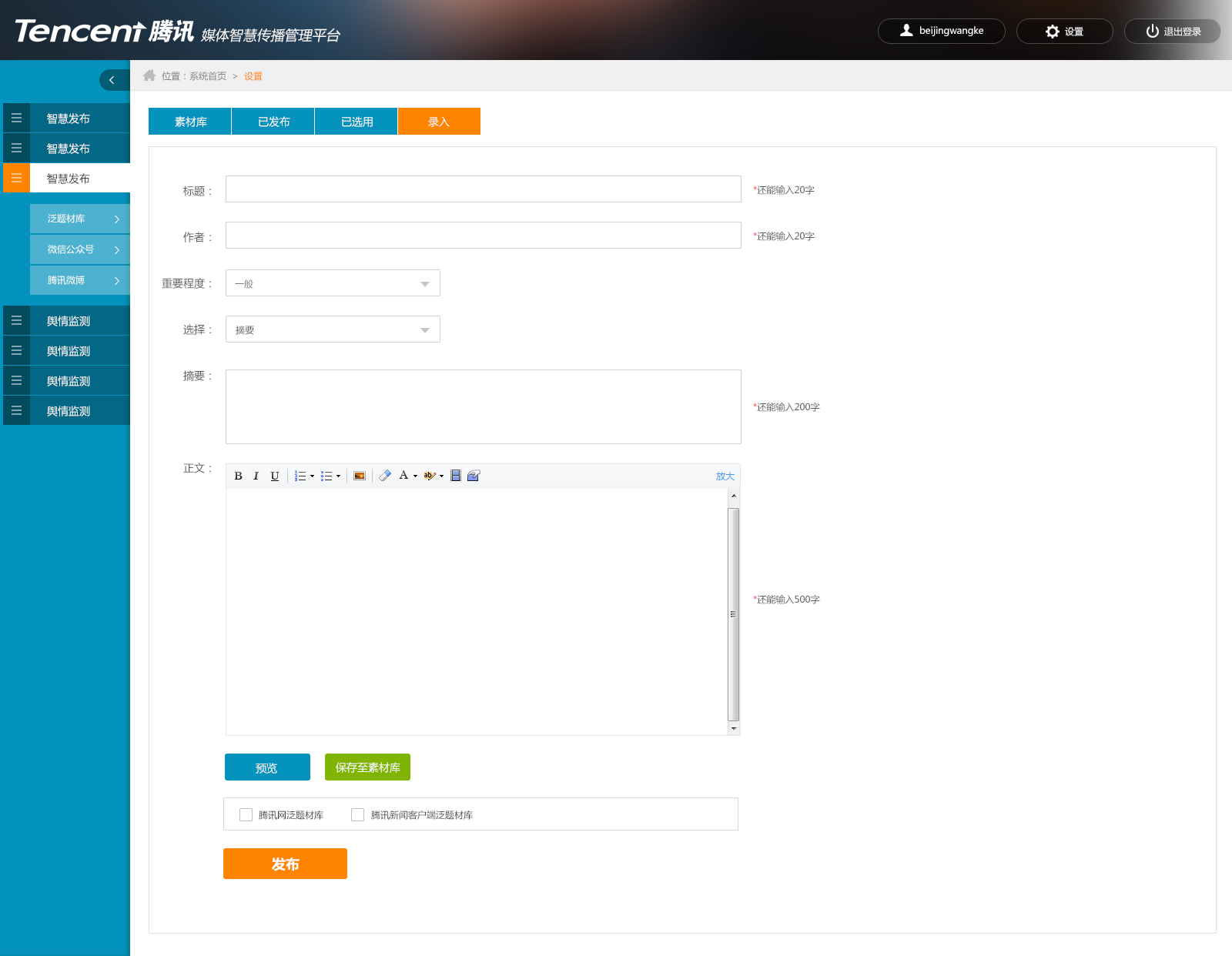Switch to the 已发布 tab
The image size is (1232, 956).
pos(273,122)
